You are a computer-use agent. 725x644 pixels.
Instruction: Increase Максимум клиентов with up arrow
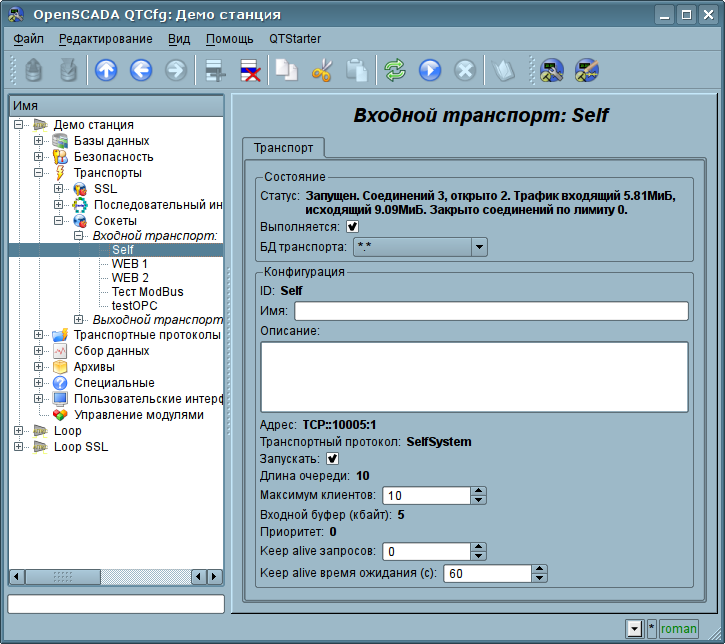click(x=479, y=491)
